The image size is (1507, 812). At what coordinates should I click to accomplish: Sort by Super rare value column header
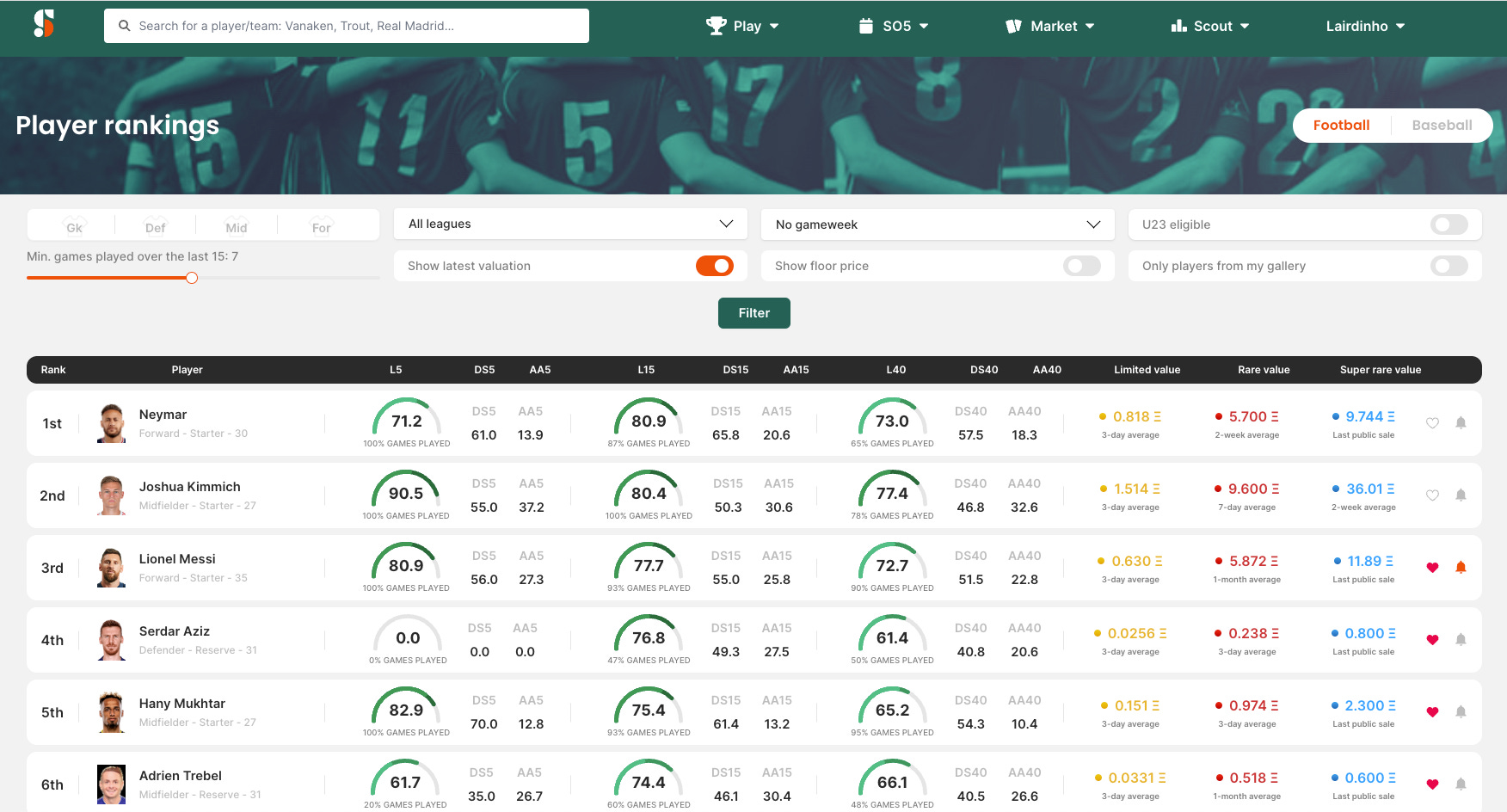1380,370
